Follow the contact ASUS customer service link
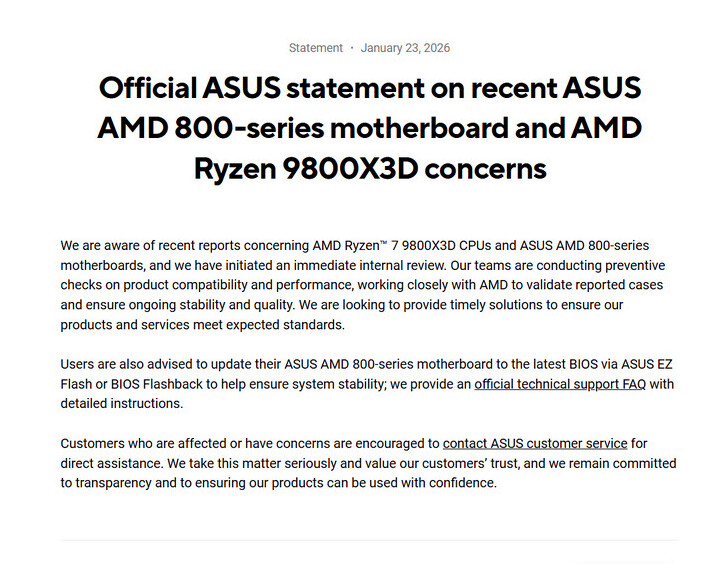The width and height of the screenshot is (727, 564). tap(535, 443)
